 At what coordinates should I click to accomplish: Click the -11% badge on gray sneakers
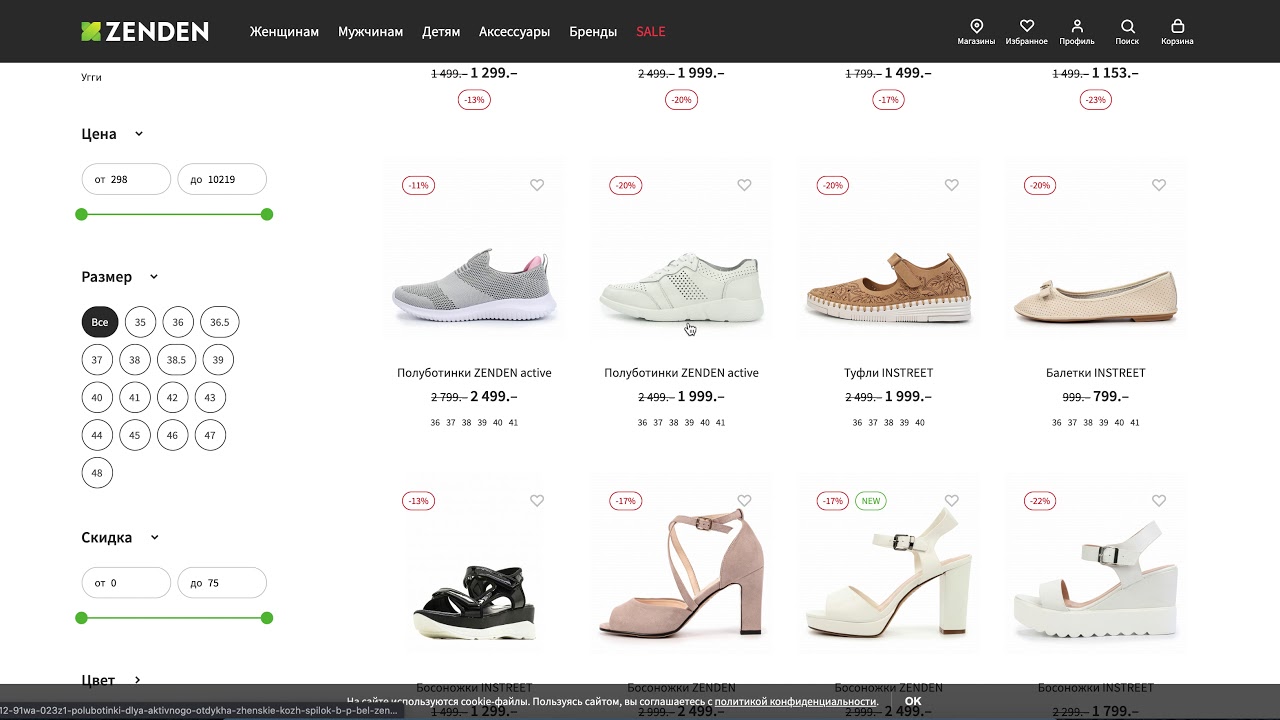(418, 185)
